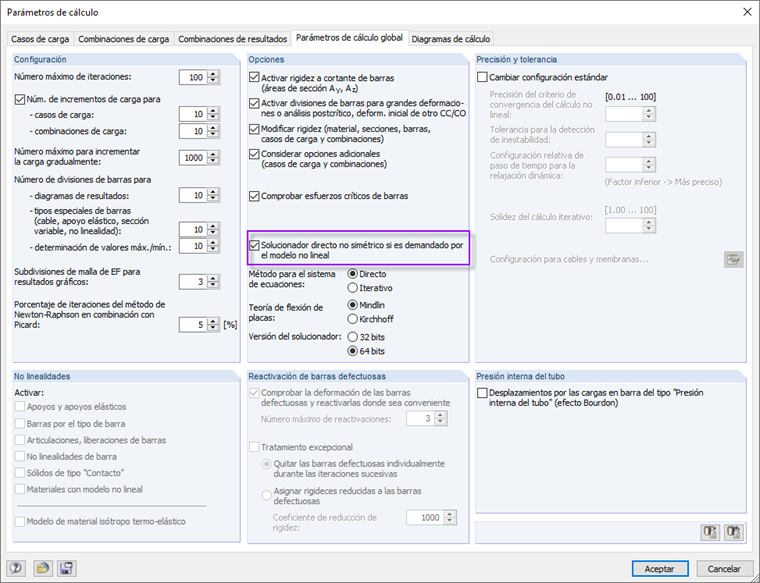Select 64 bits solver version
The height and width of the screenshot is (583, 760).
click(x=352, y=351)
